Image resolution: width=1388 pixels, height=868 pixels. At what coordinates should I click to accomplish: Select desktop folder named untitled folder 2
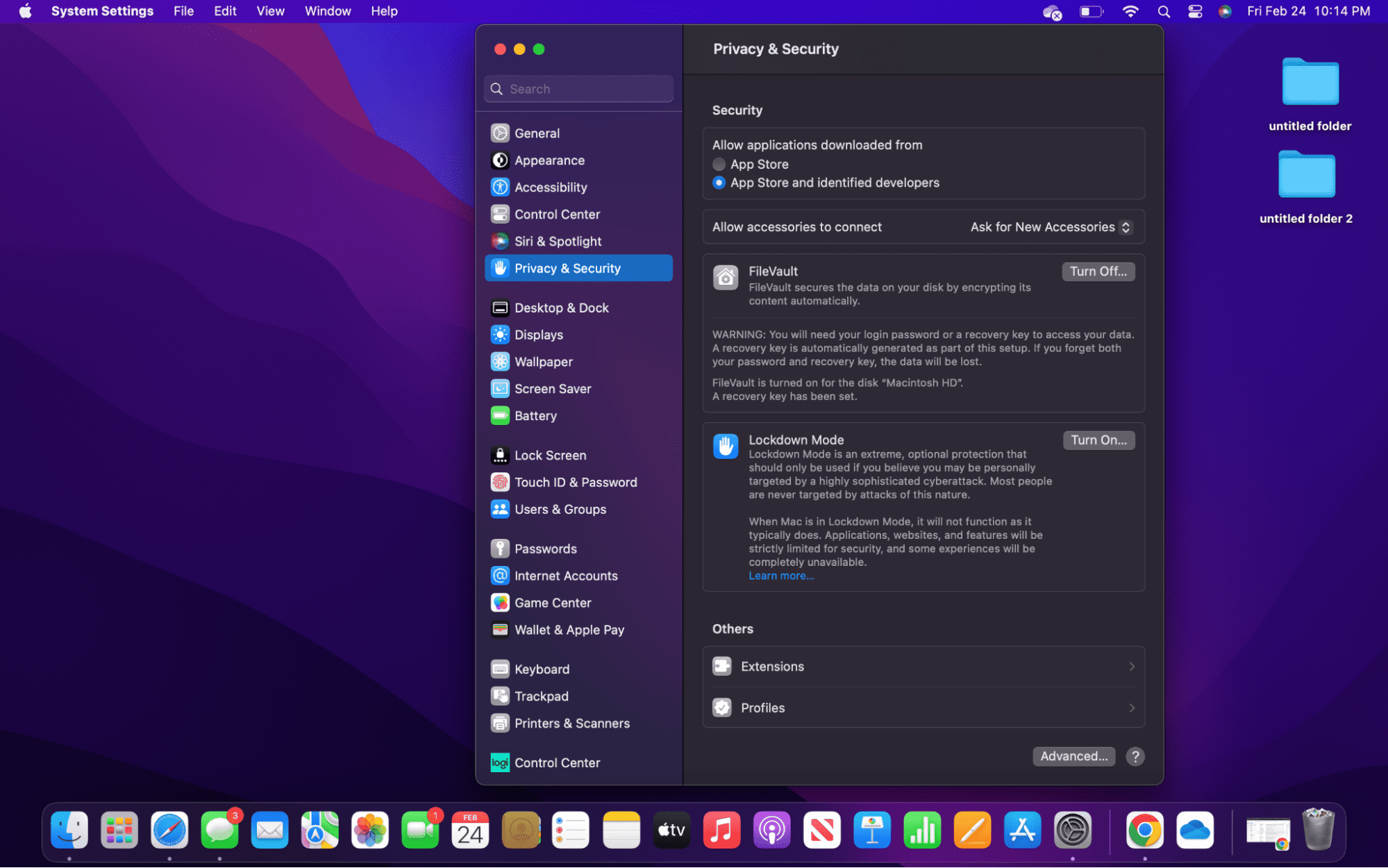tap(1306, 188)
